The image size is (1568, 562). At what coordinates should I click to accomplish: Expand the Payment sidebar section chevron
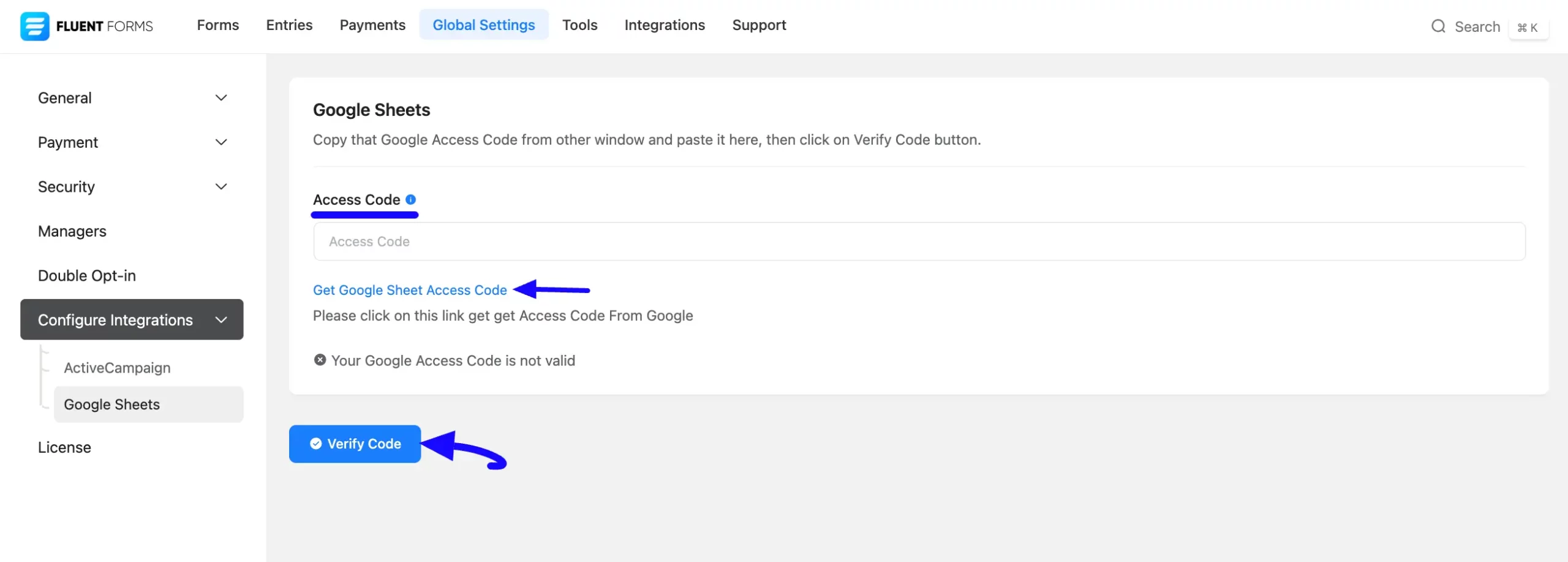click(221, 142)
